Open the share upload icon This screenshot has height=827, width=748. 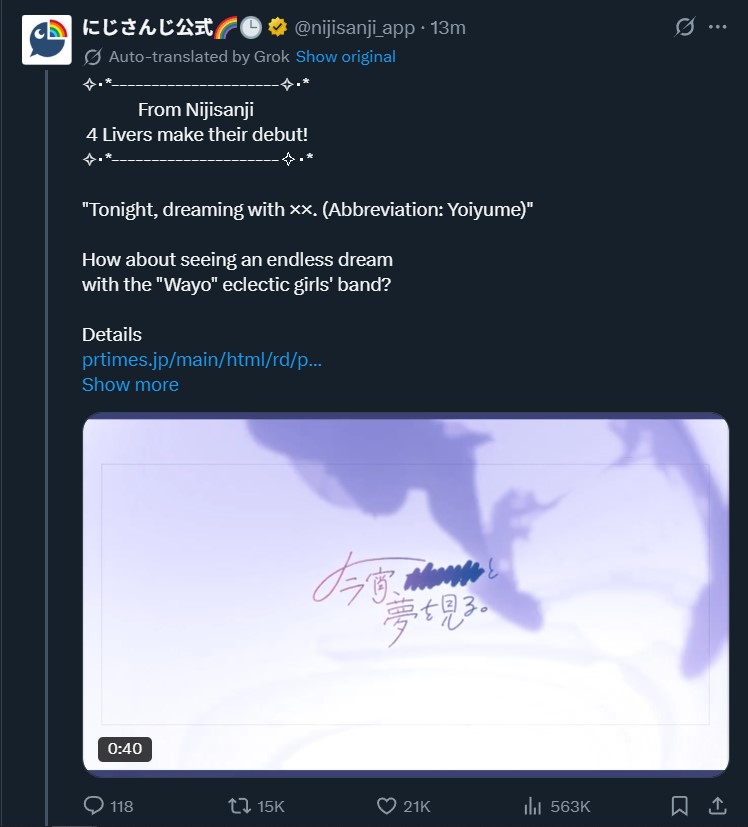coord(717,805)
